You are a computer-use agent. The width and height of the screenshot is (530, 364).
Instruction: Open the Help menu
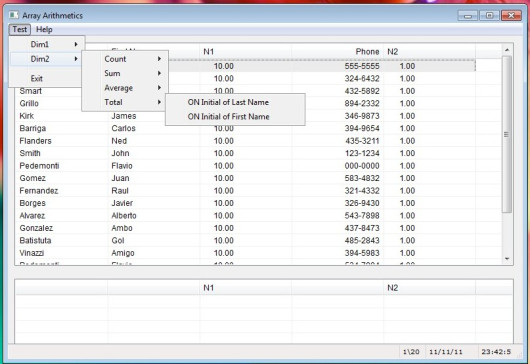[x=44, y=29]
